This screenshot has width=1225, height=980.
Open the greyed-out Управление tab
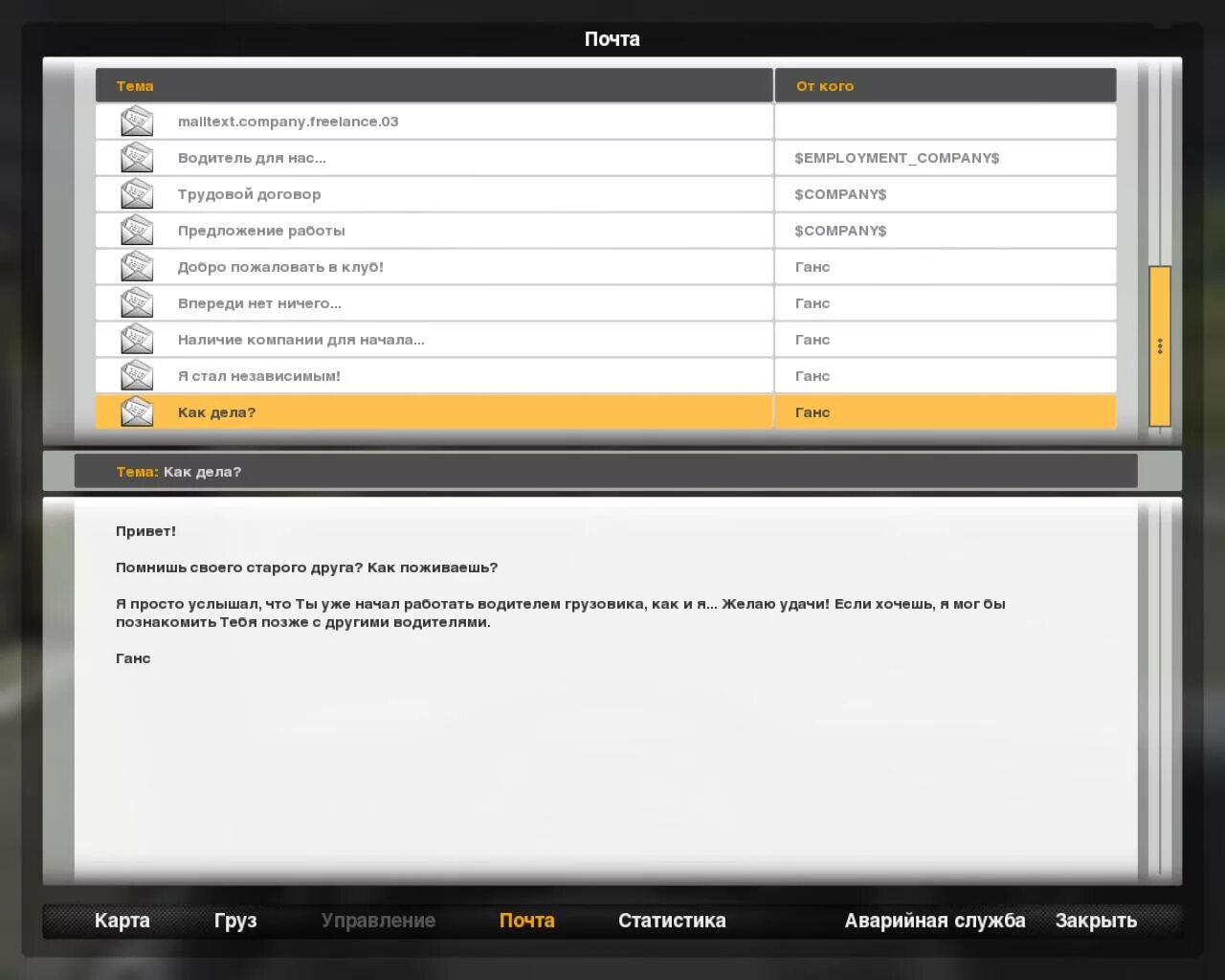click(x=378, y=921)
